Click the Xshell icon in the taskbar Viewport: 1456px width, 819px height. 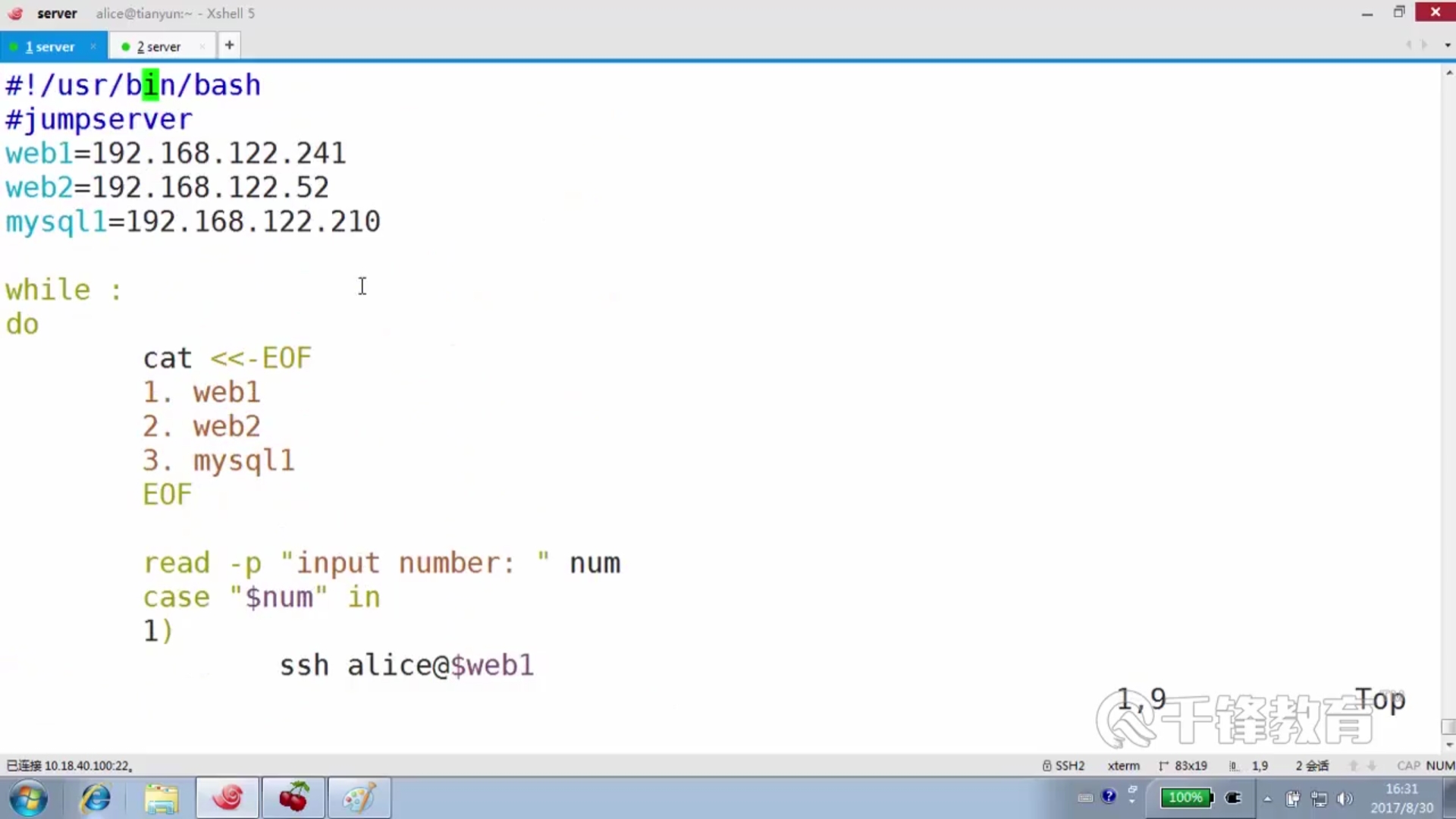click(227, 798)
